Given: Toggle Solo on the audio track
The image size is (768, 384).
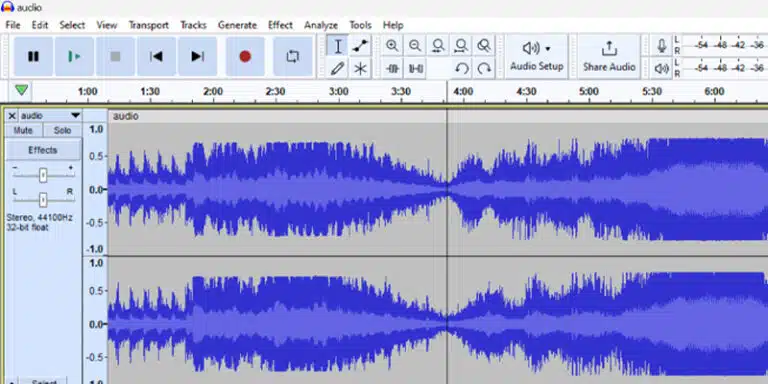Looking at the screenshot, I should tap(62, 130).
